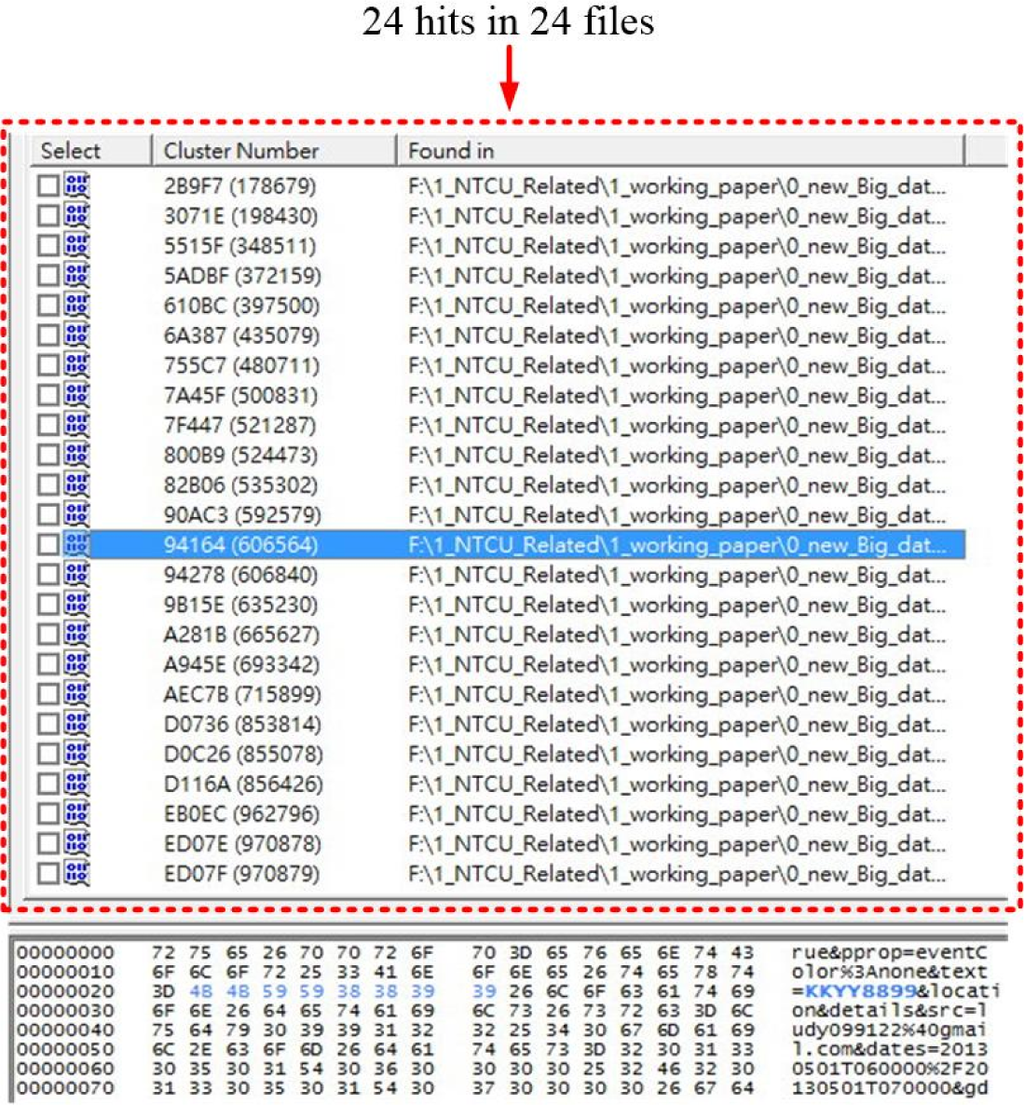This screenshot has width=1024, height=1105.
Task: Click the file icon on highlighted row 94164
Action: click(x=77, y=545)
